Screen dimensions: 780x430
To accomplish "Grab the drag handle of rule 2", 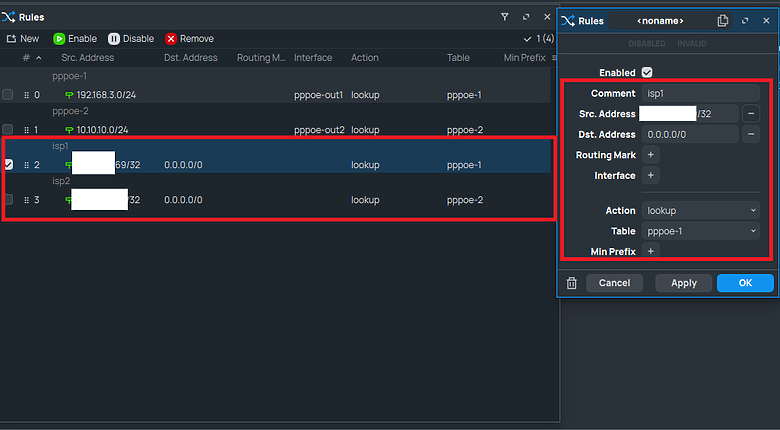I will [x=26, y=165].
